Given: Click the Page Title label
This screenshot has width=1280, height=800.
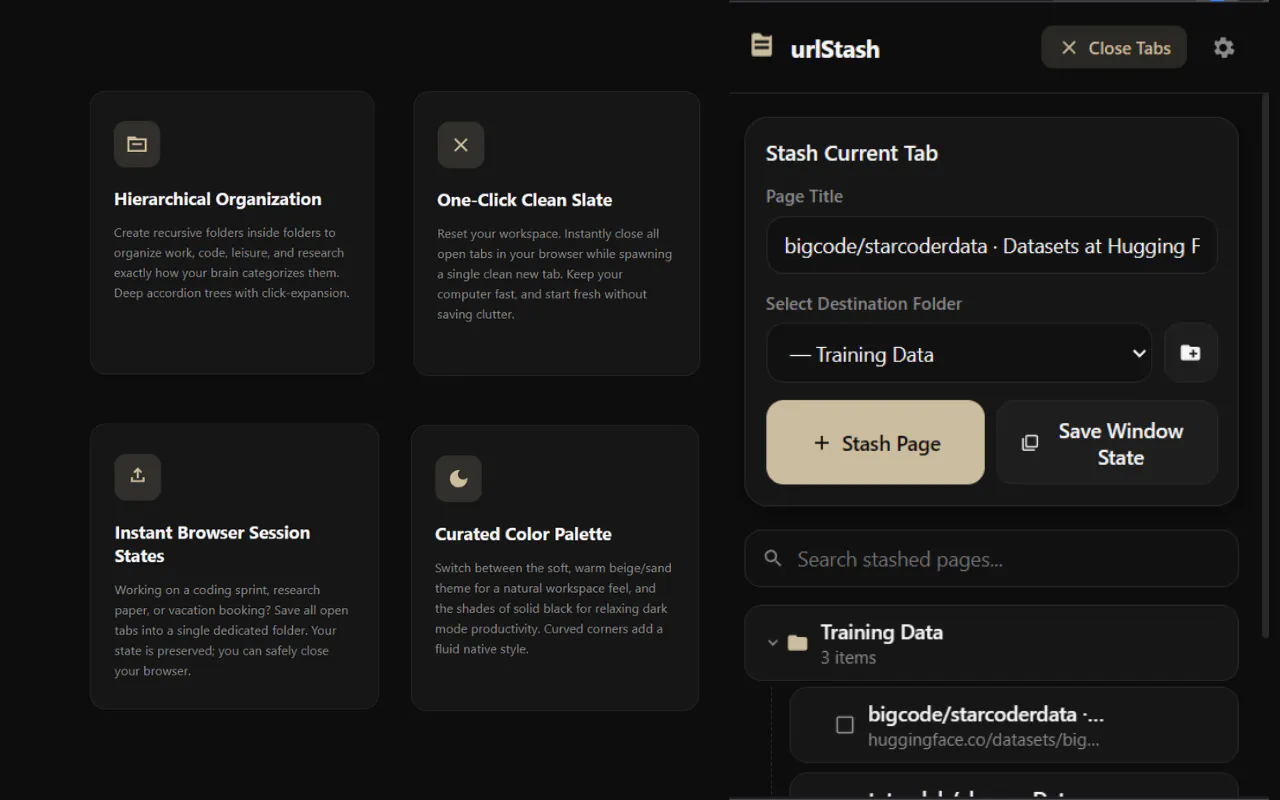Looking at the screenshot, I should coord(804,196).
